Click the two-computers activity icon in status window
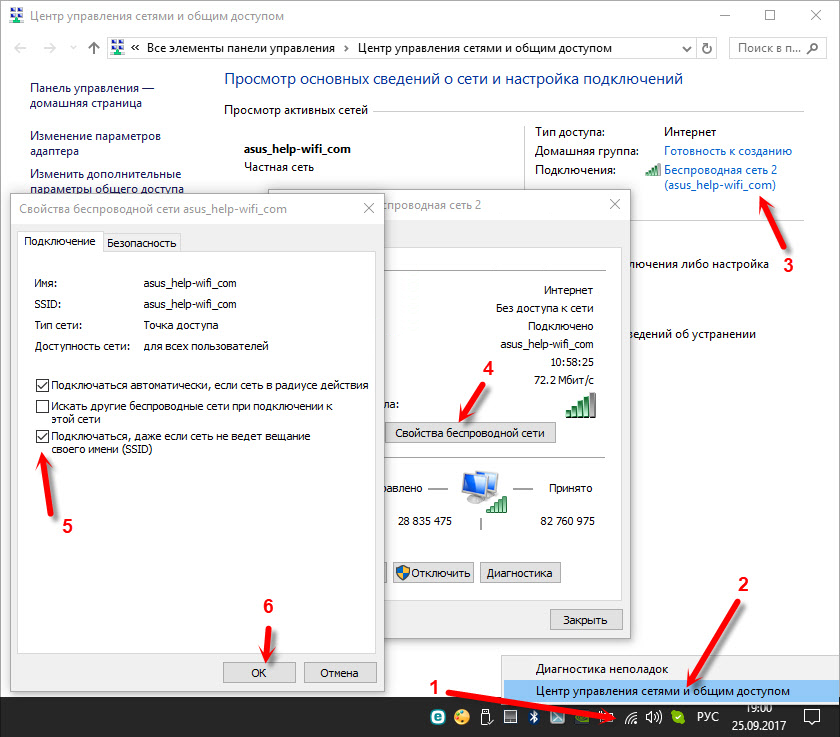The image size is (840, 737). [x=484, y=491]
